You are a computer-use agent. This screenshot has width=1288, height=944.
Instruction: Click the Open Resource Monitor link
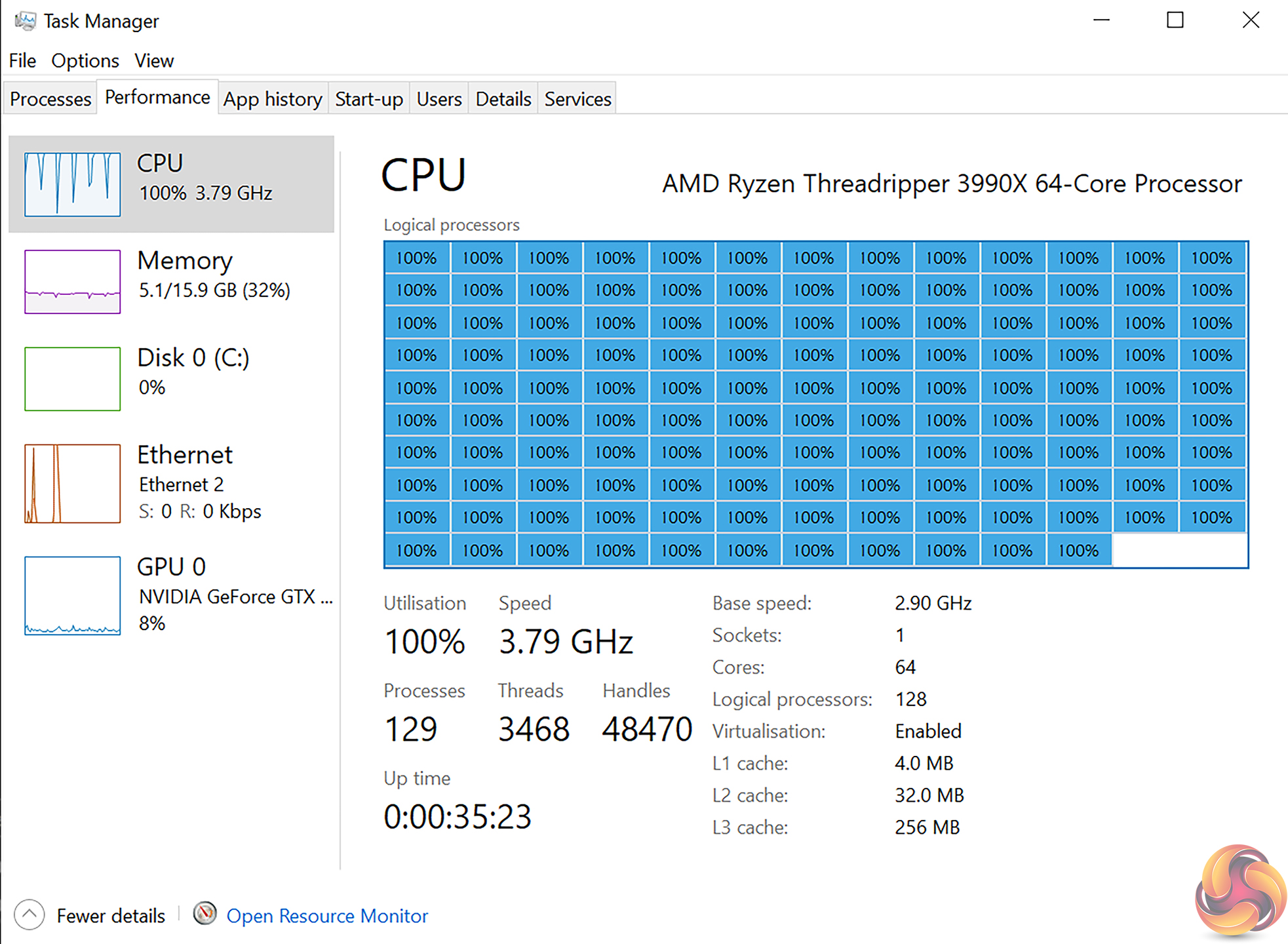[327, 916]
